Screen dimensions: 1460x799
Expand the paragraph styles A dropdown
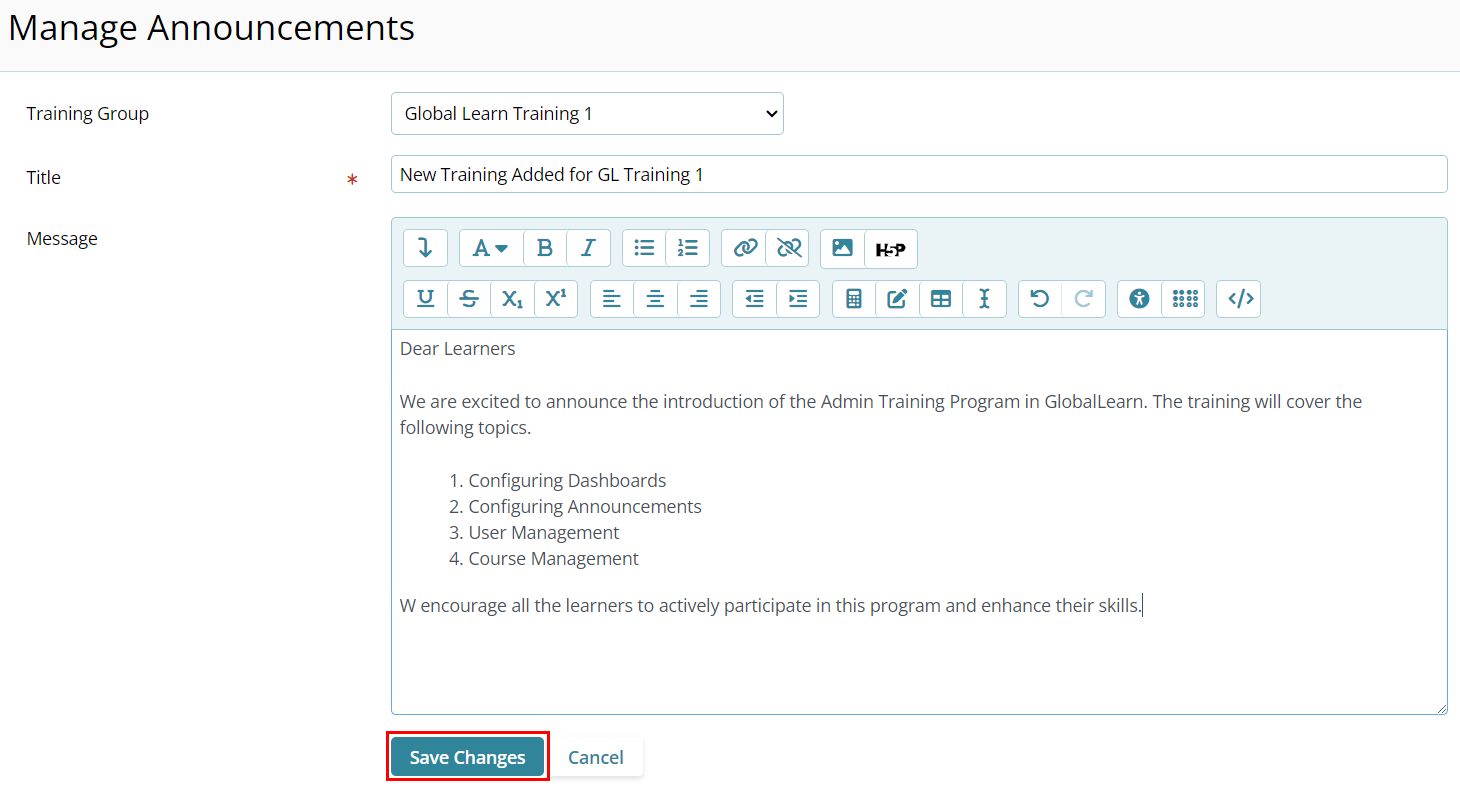[491, 248]
